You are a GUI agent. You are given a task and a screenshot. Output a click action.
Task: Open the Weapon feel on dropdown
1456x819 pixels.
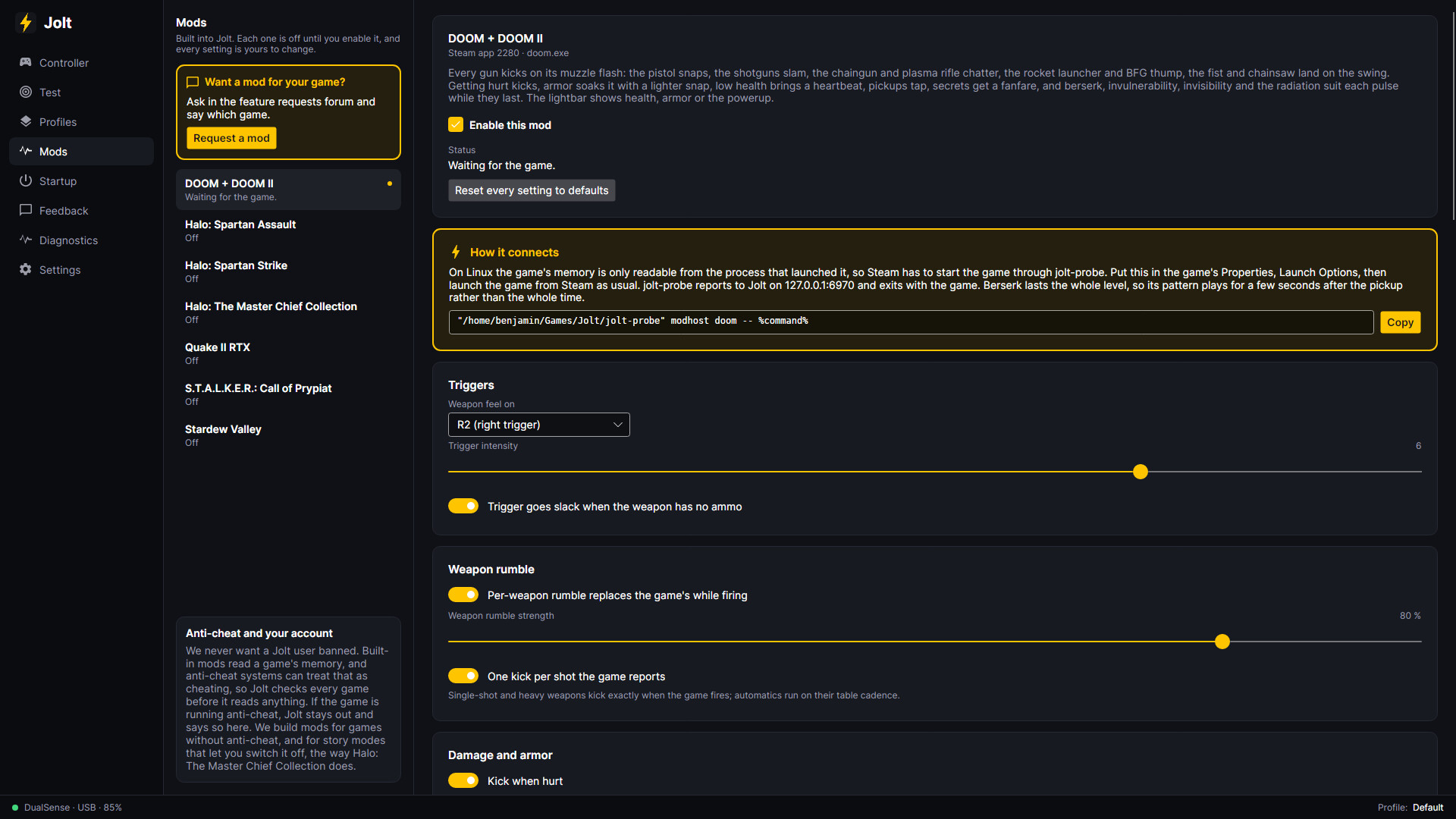tap(539, 425)
